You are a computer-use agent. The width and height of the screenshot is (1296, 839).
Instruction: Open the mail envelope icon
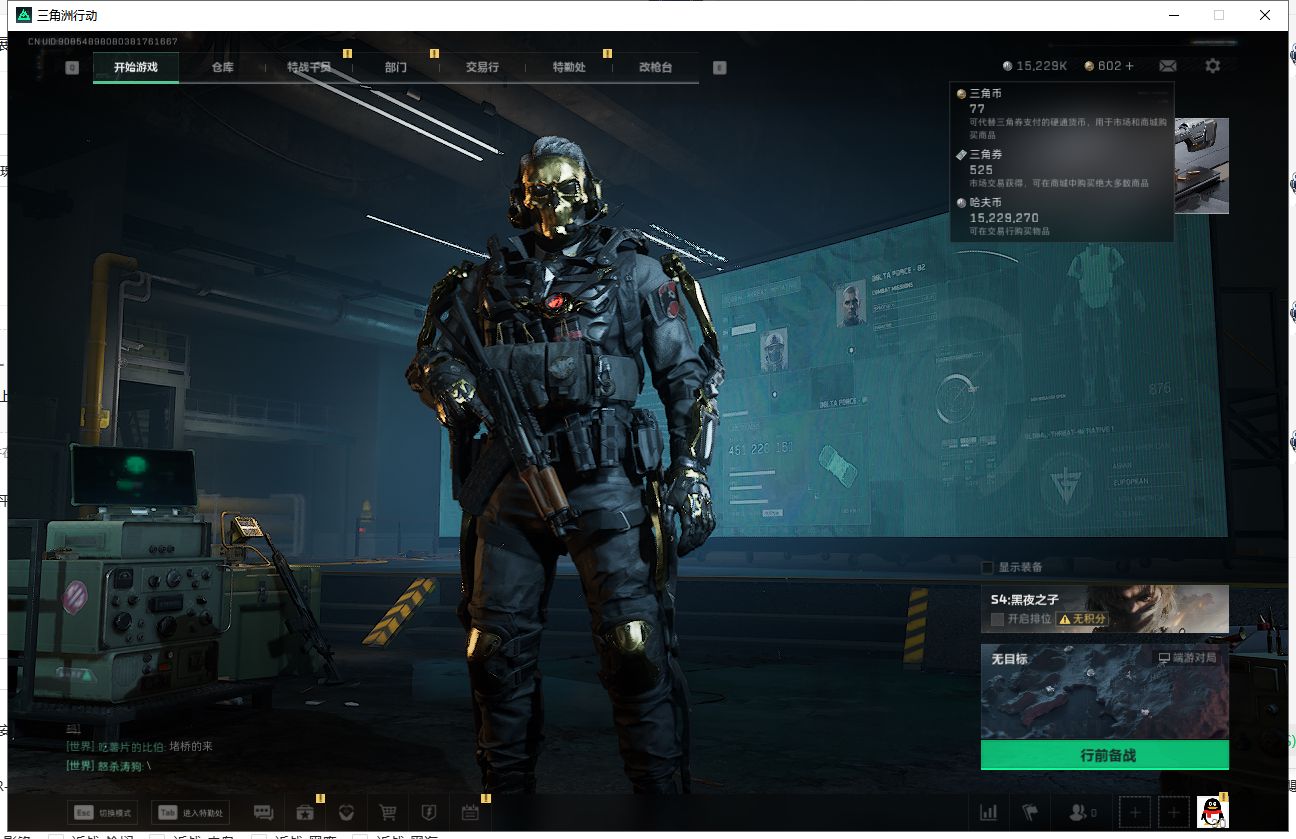click(x=1168, y=66)
